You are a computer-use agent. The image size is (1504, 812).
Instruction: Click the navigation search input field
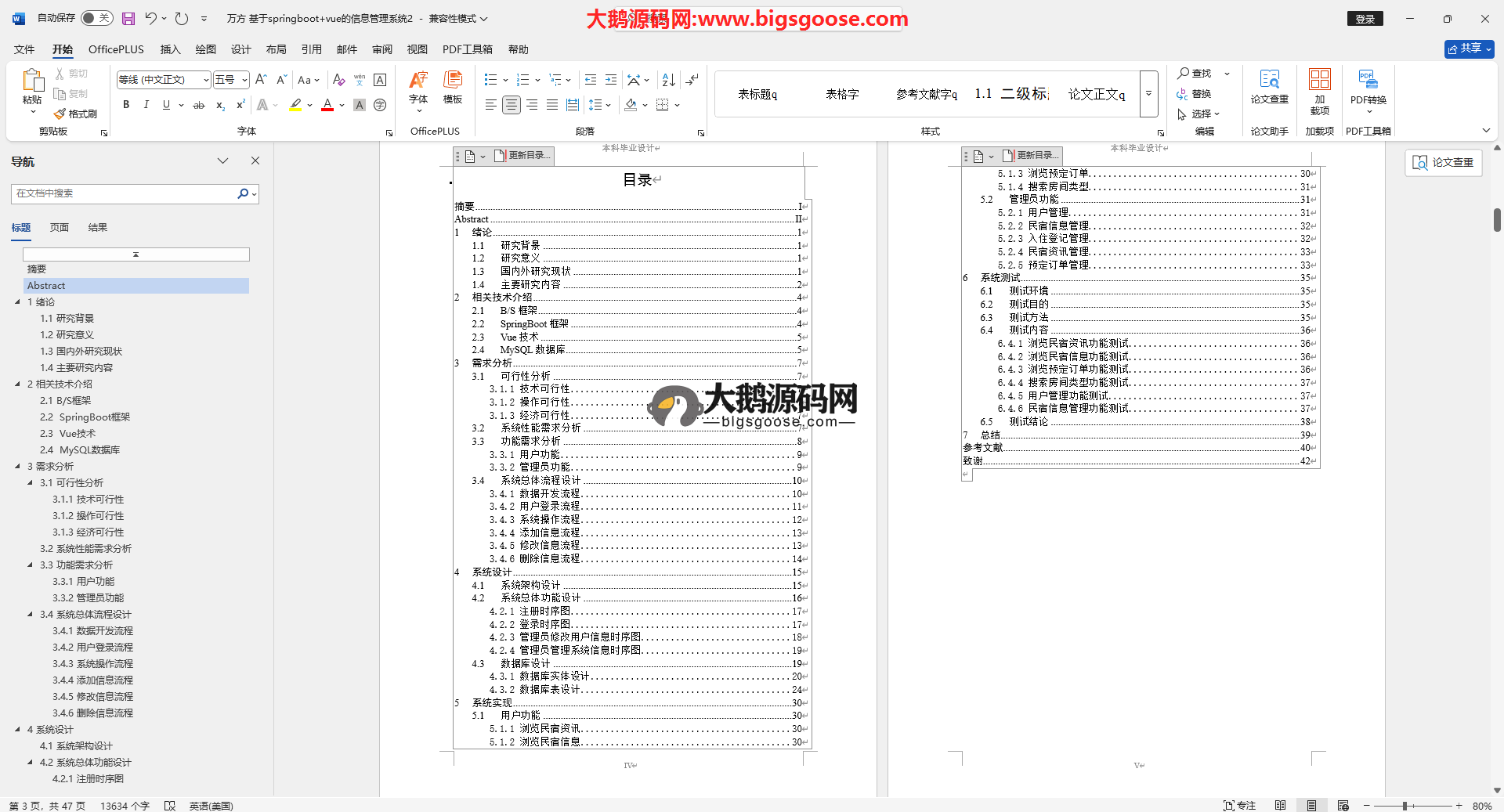pyautogui.click(x=125, y=193)
